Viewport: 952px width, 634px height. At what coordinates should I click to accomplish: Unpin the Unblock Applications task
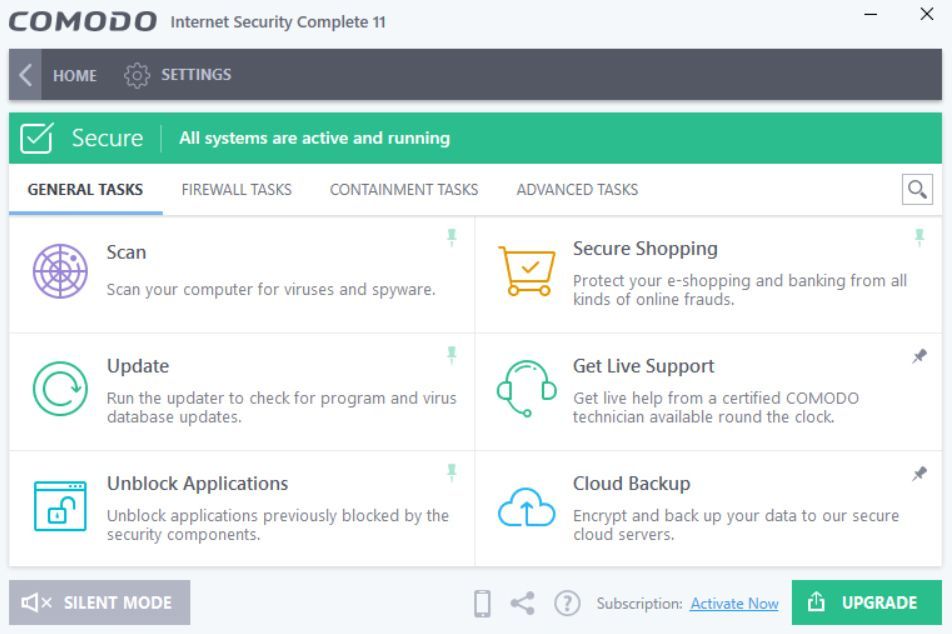click(451, 472)
